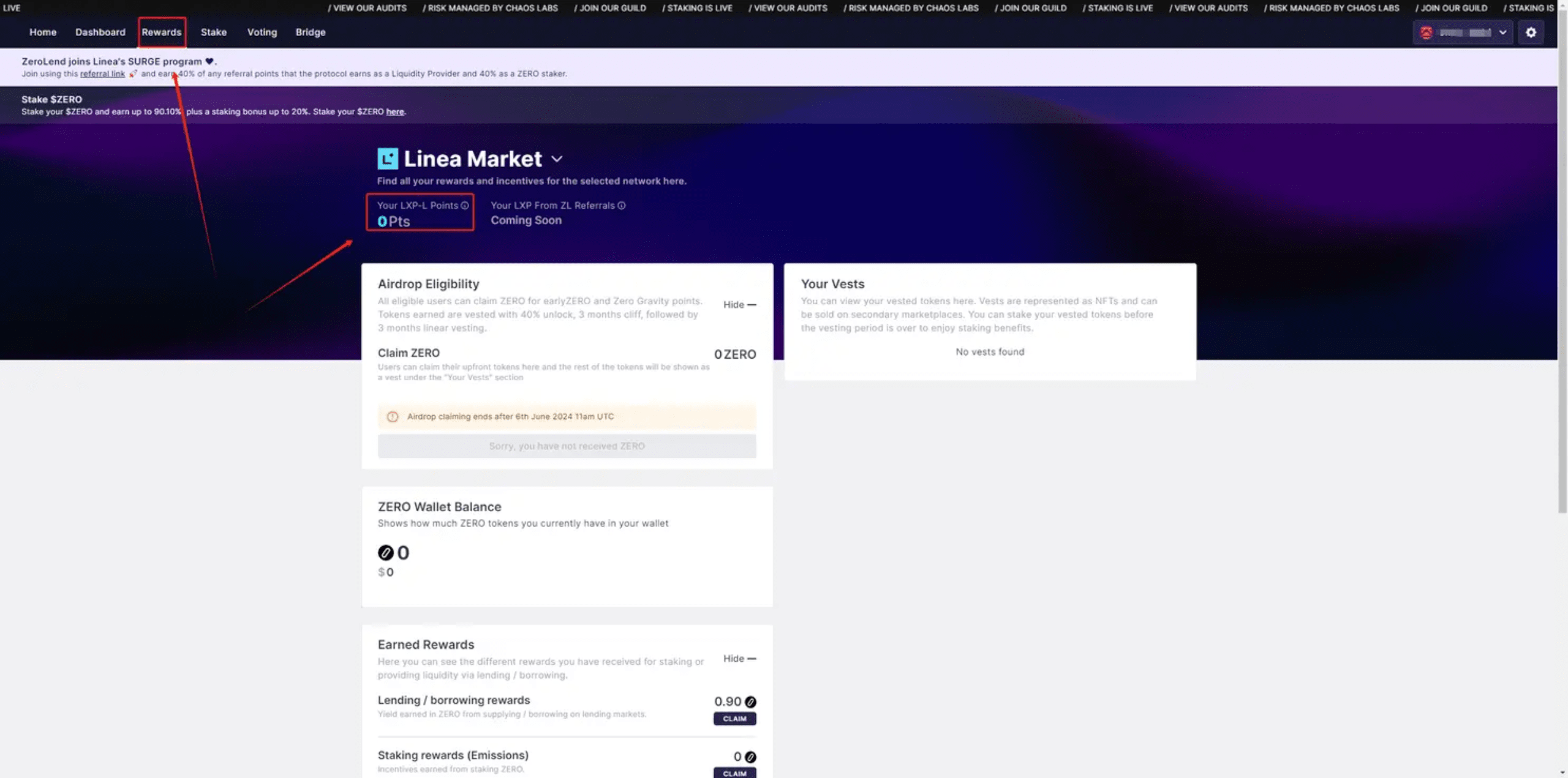Open the settings gear icon
1568x778 pixels.
coord(1530,32)
